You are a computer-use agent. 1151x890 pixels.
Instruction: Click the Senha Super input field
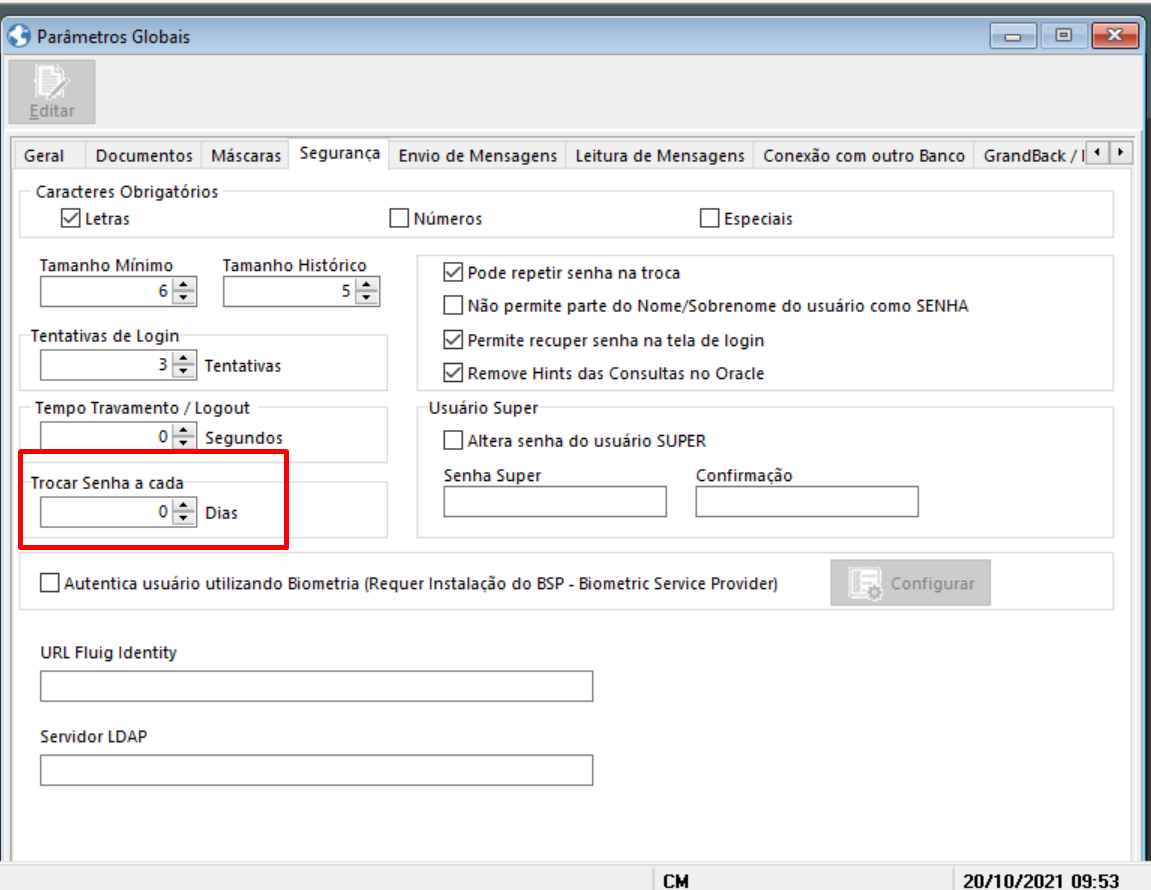click(x=555, y=502)
